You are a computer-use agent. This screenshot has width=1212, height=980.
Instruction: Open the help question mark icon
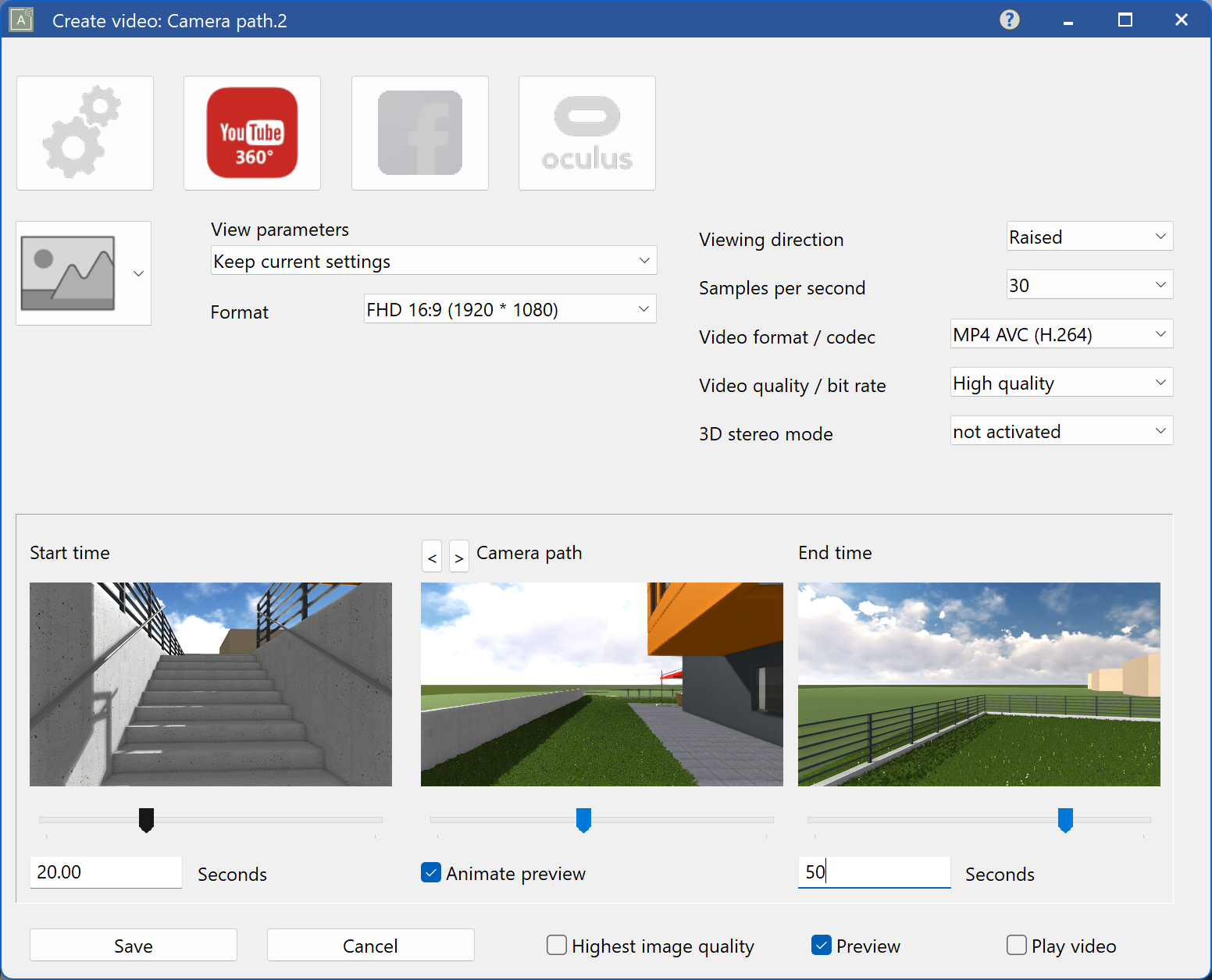[1009, 20]
